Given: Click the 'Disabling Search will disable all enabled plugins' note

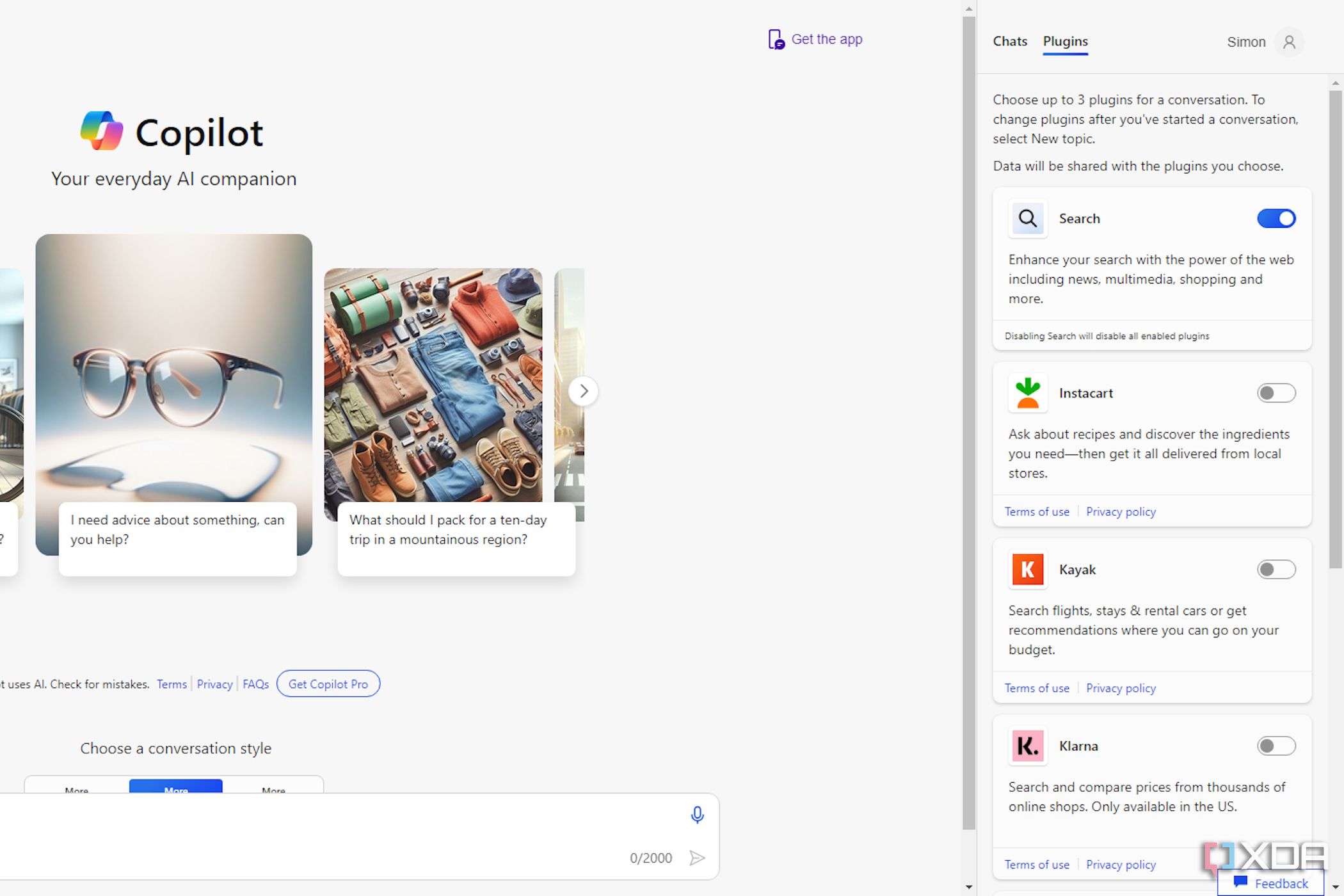Looking at the screenshot, I should coord(1107,336).
